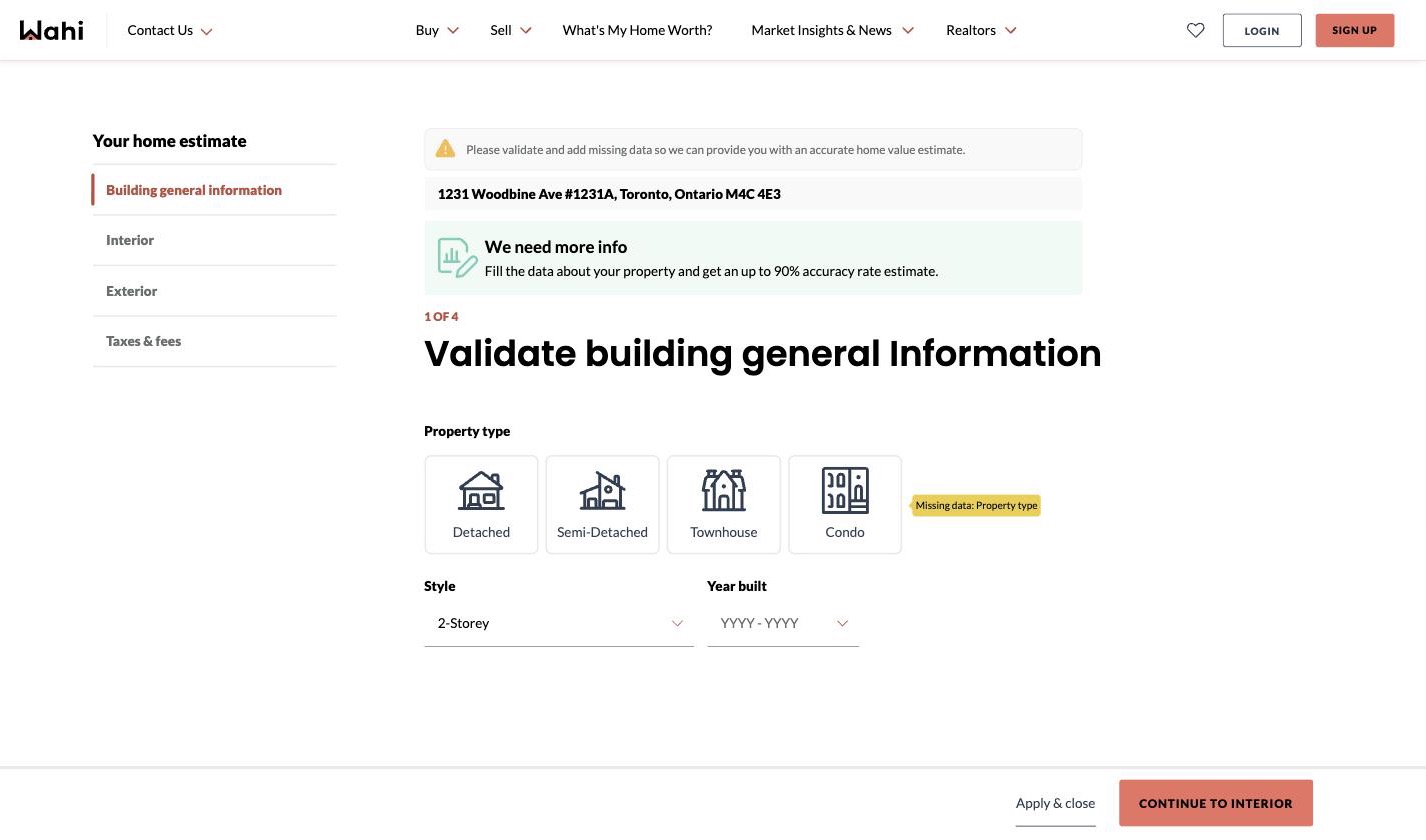The image size is (1426, 840).
Task: Click the Apply & close link
Action: [1055, 803]
